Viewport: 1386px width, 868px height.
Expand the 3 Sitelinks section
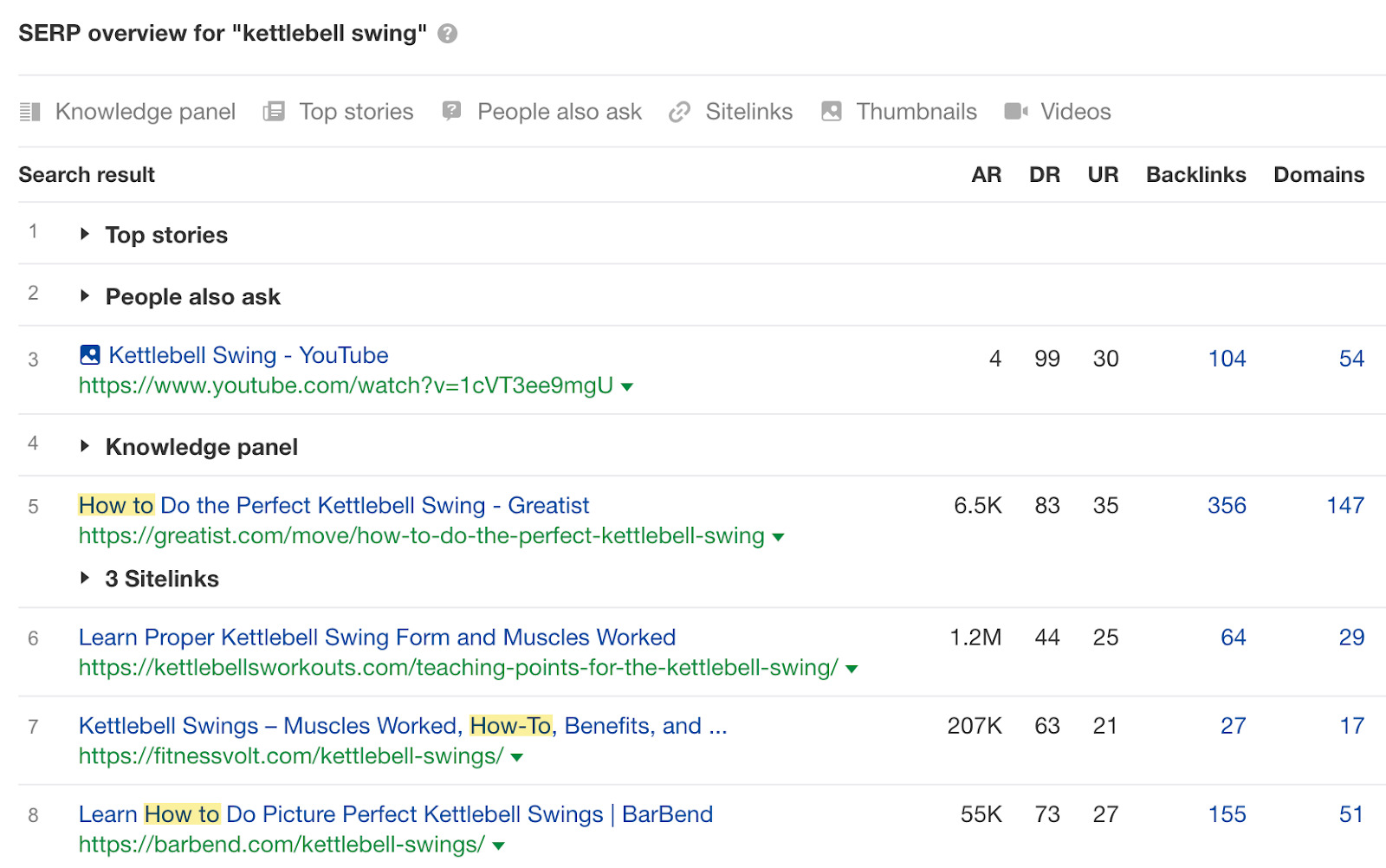click(85, 578)
